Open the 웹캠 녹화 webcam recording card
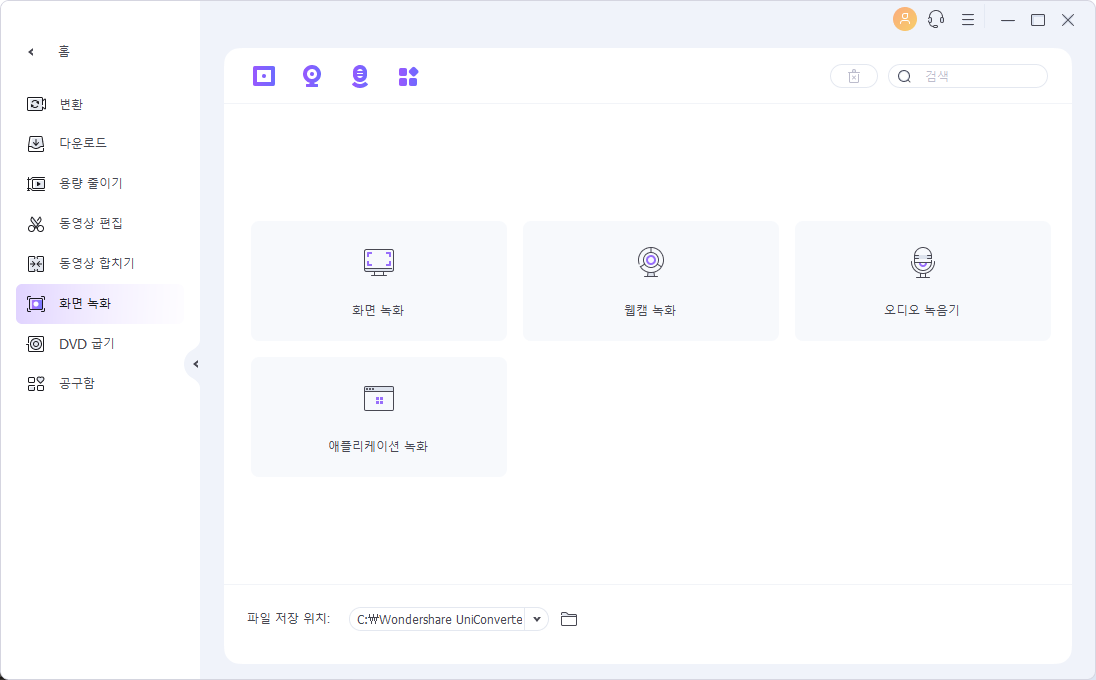This screenshot has width=1096, height=680. click(651, 281)
